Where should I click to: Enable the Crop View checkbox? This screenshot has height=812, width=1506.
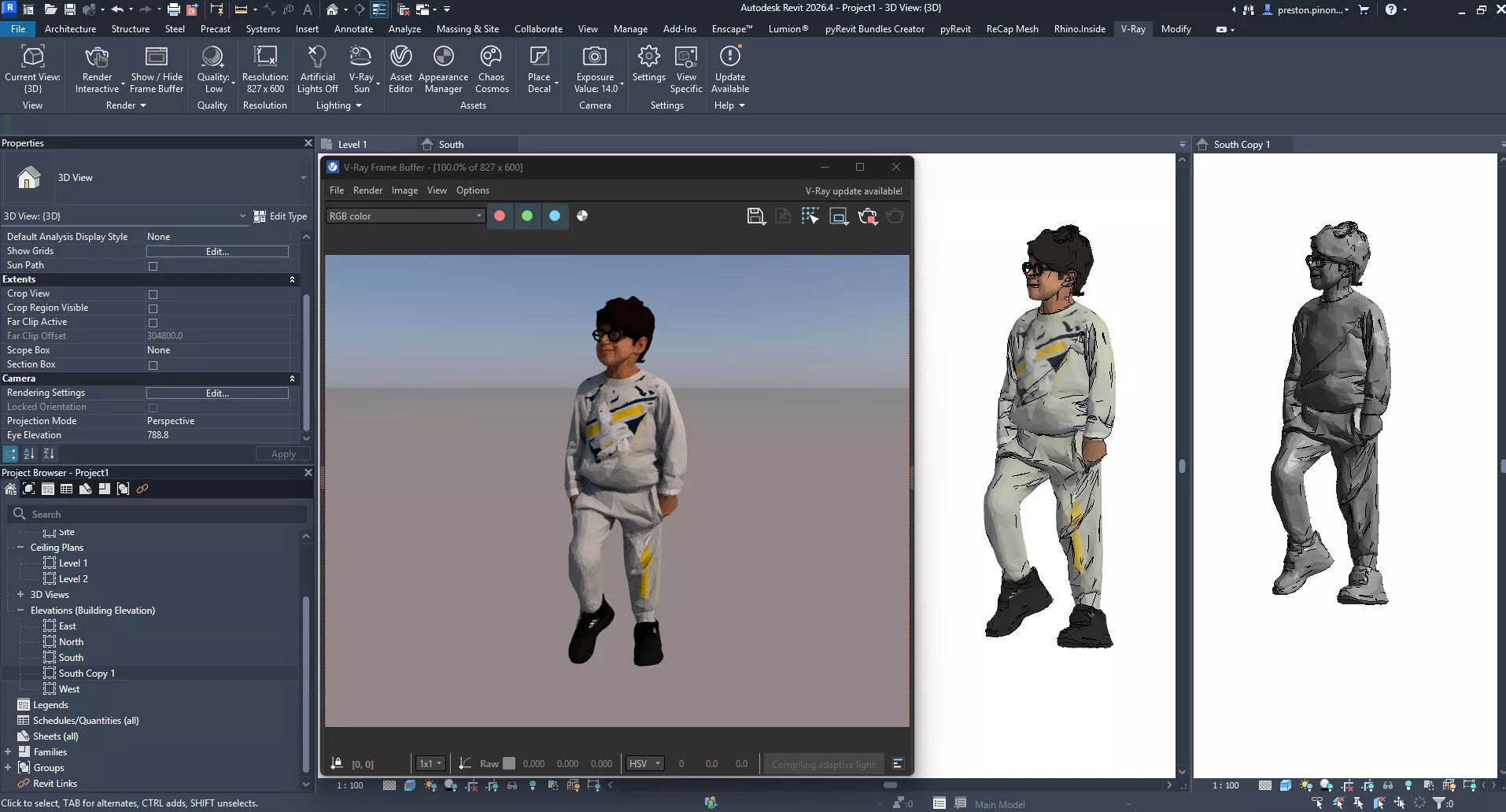tap(153, 294)
